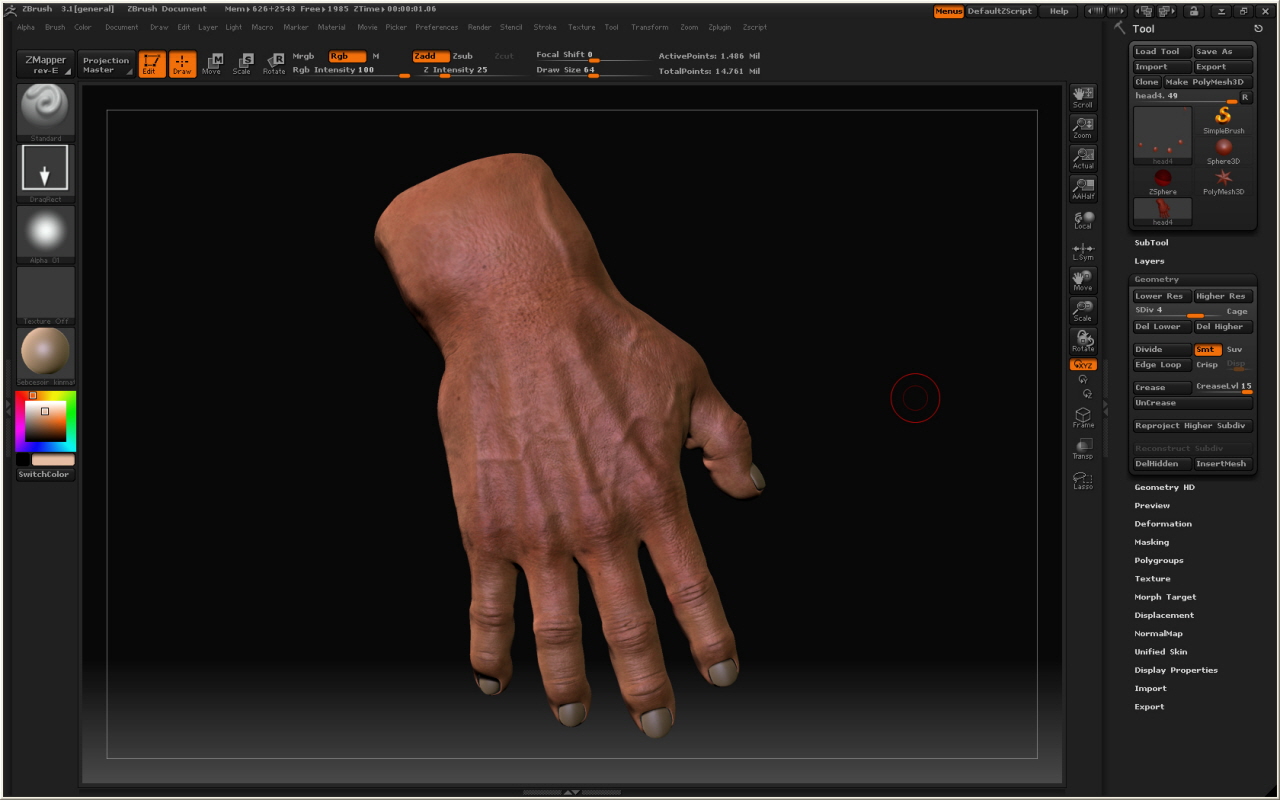This screenshot has height=800, width=1280.
Task: Enable the Transp transparency icon
Action: (1083, 448)
